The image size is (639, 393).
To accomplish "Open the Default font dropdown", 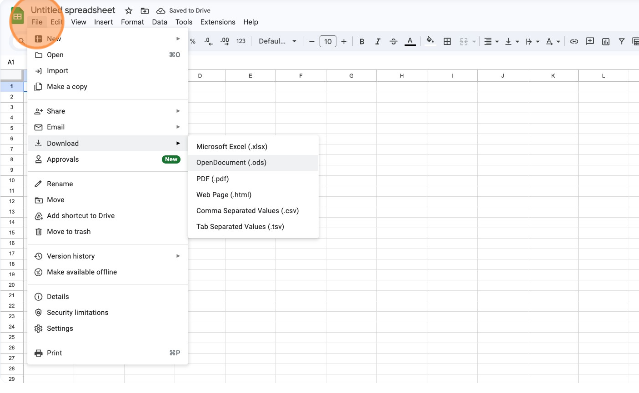I will point(277,42).
